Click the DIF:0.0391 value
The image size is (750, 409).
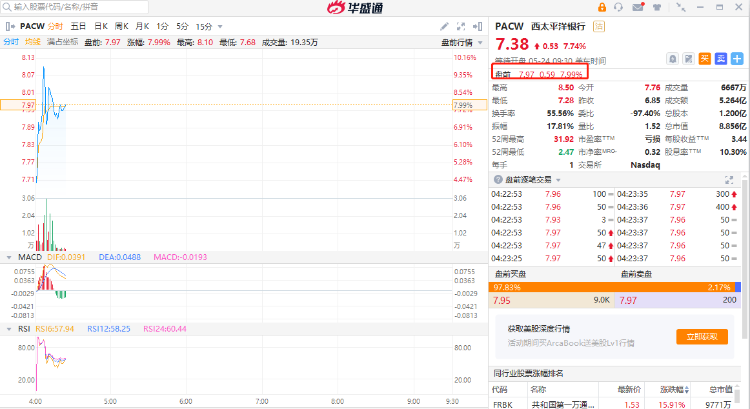[66, 257]
